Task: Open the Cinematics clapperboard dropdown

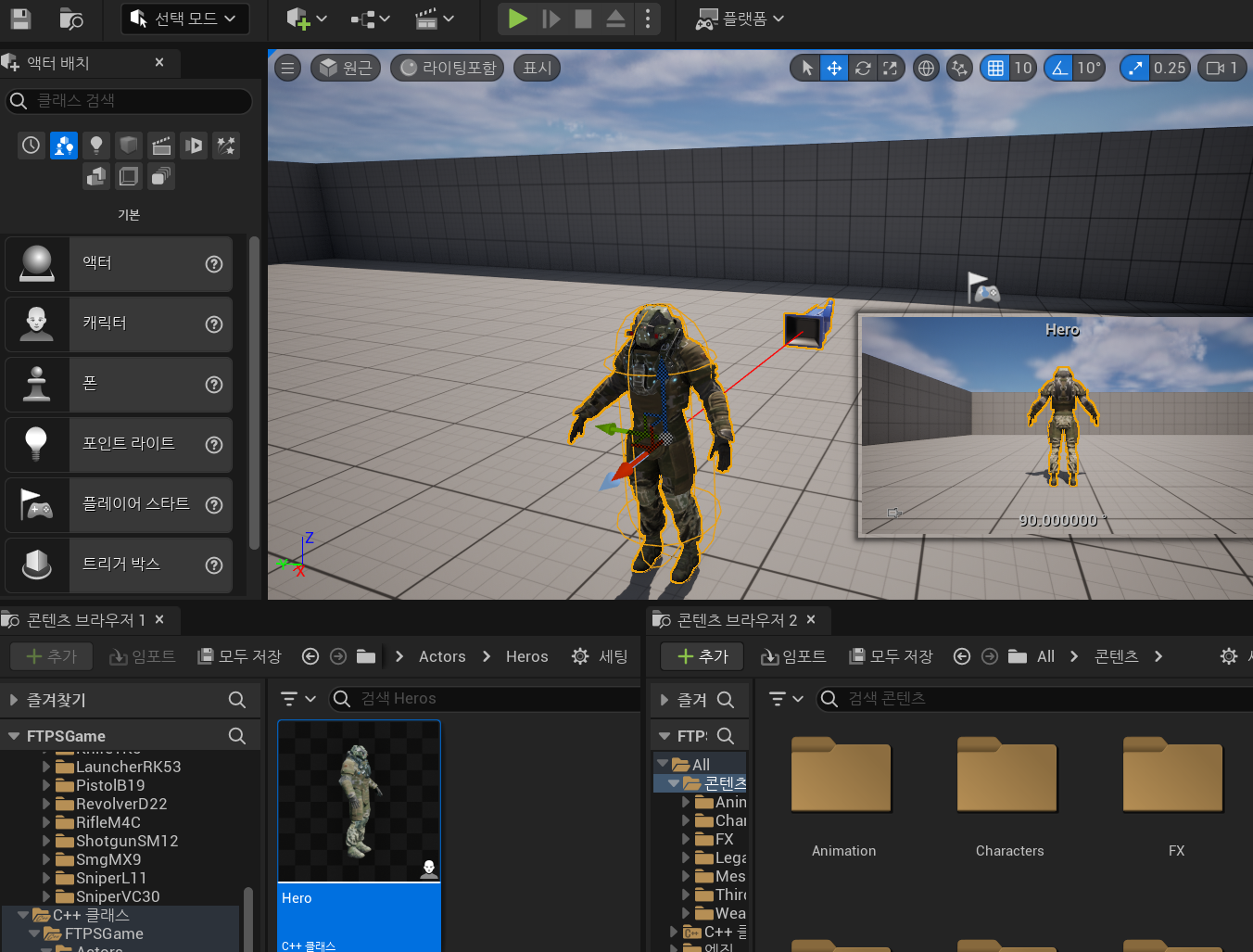Action: 434,18
